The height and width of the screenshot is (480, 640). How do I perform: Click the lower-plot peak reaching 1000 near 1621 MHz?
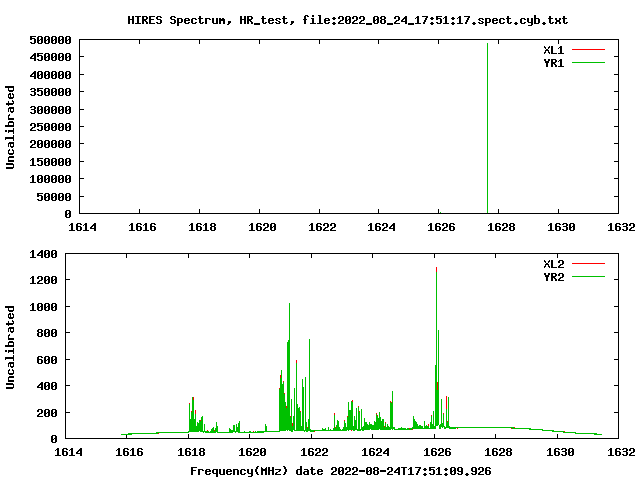click(289, 367)
